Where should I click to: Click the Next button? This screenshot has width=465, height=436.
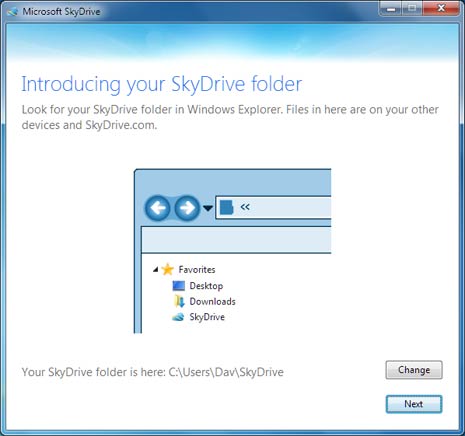pyautogui.click(x=414, y=404)
